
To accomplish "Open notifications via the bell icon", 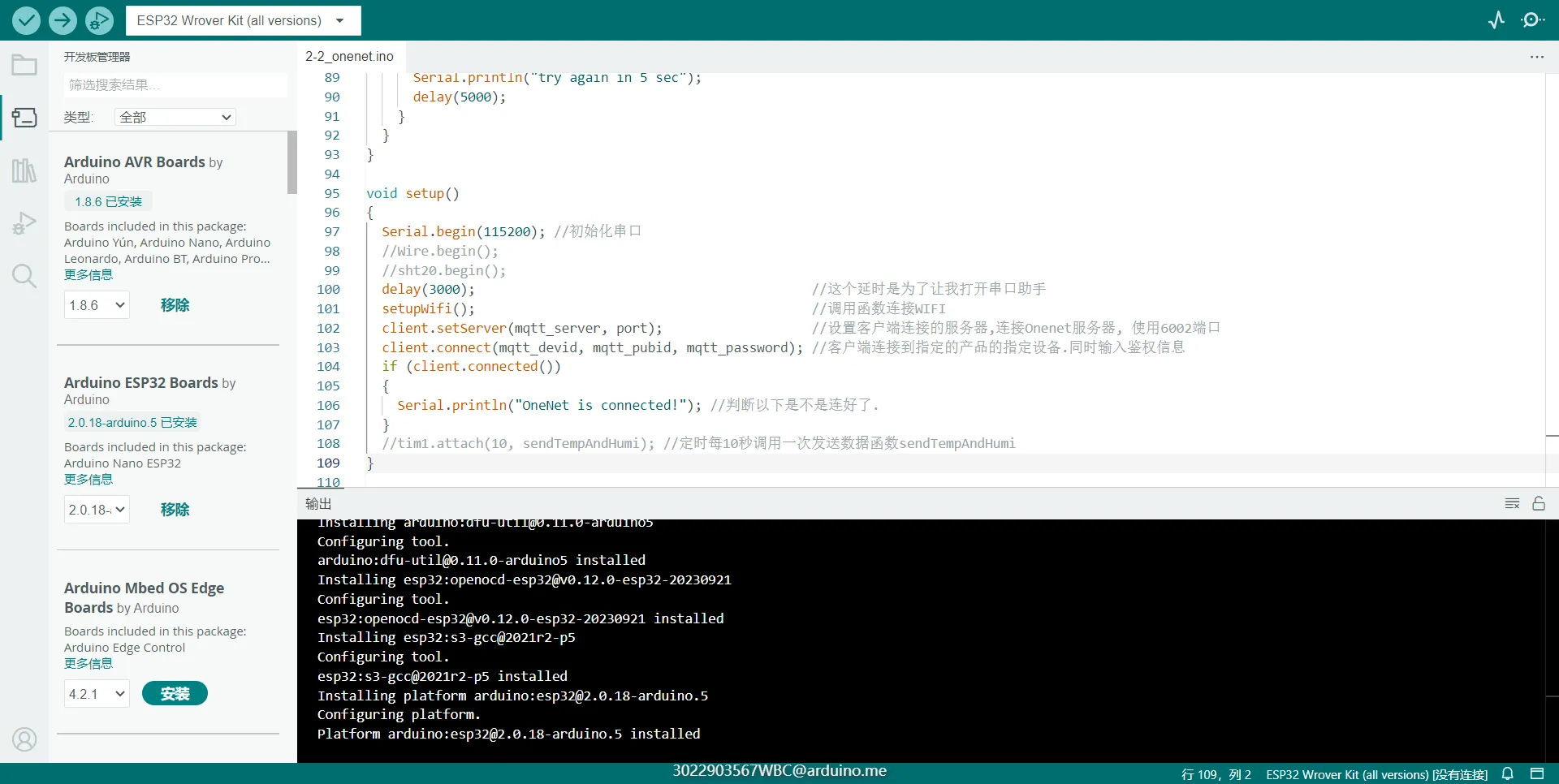I will point(1508,773).
